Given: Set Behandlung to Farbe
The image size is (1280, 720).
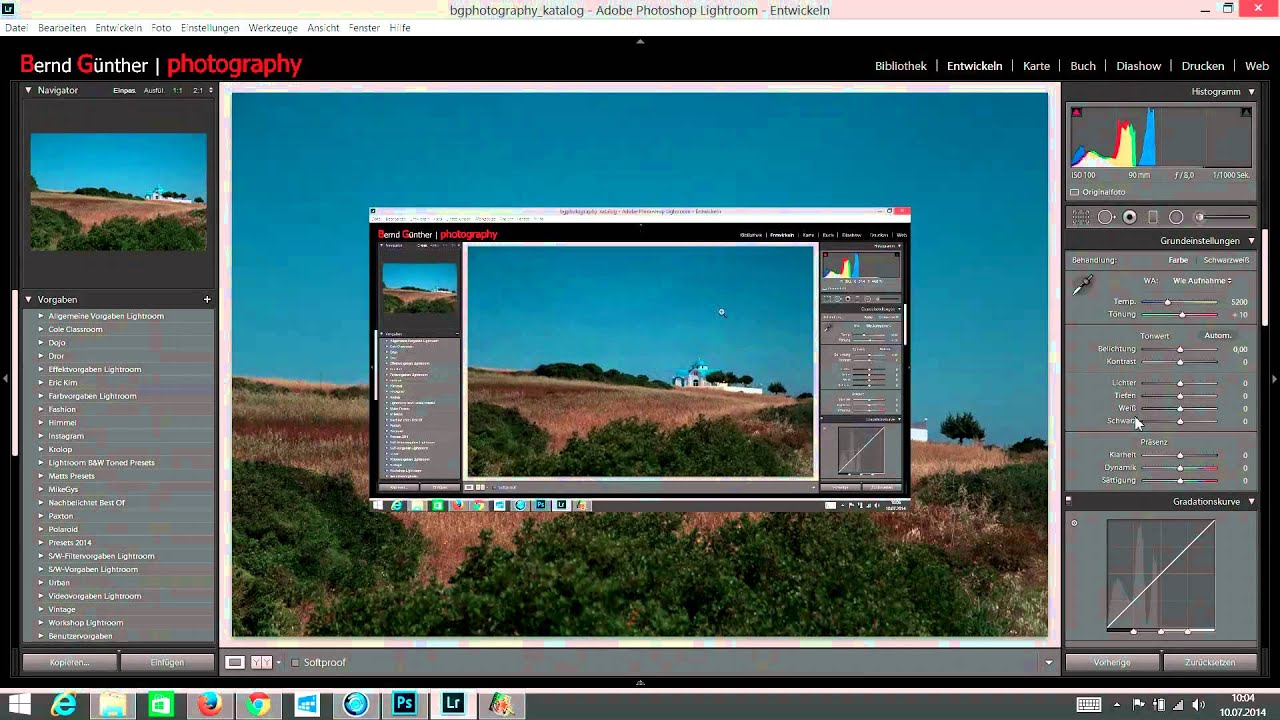Looking at the screenshot, I should tap(1178, 260).
